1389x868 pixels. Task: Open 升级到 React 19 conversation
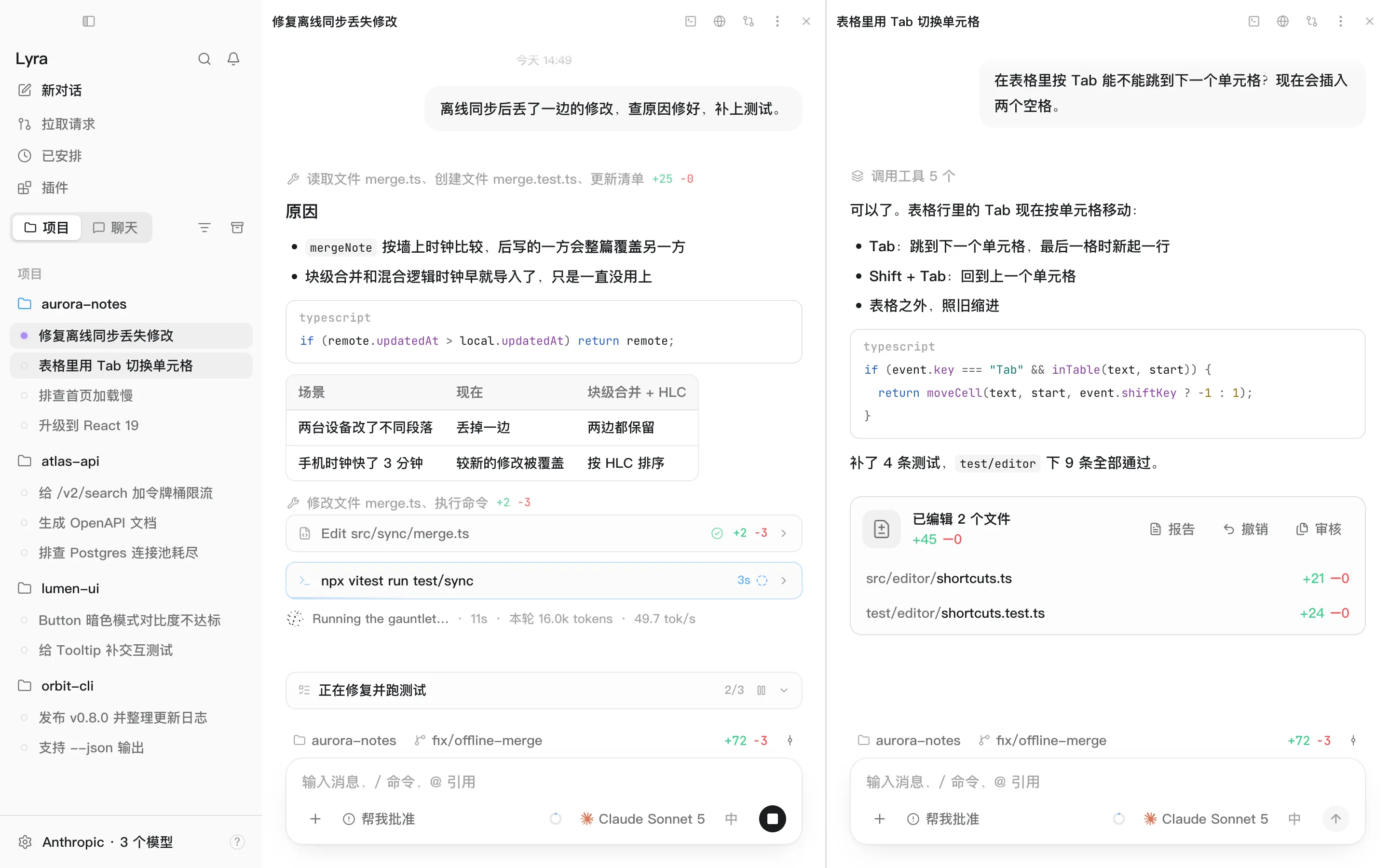click(x=131, y=425)
